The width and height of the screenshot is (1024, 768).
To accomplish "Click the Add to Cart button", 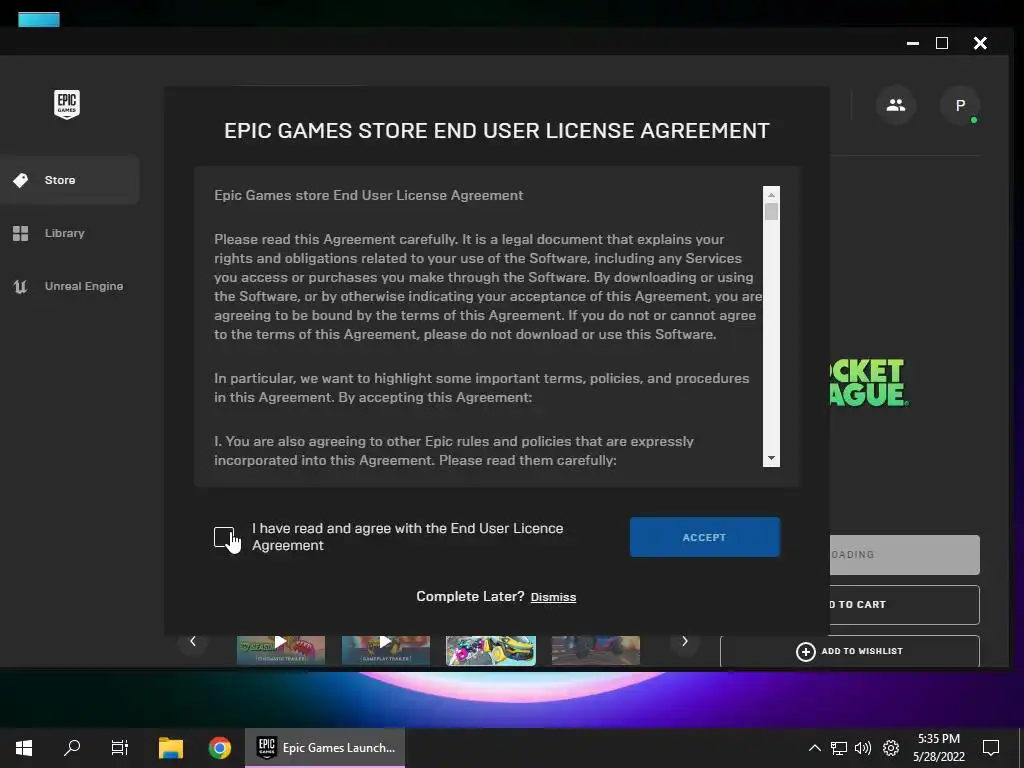I will pyautogui.click(x=904, y=605).
